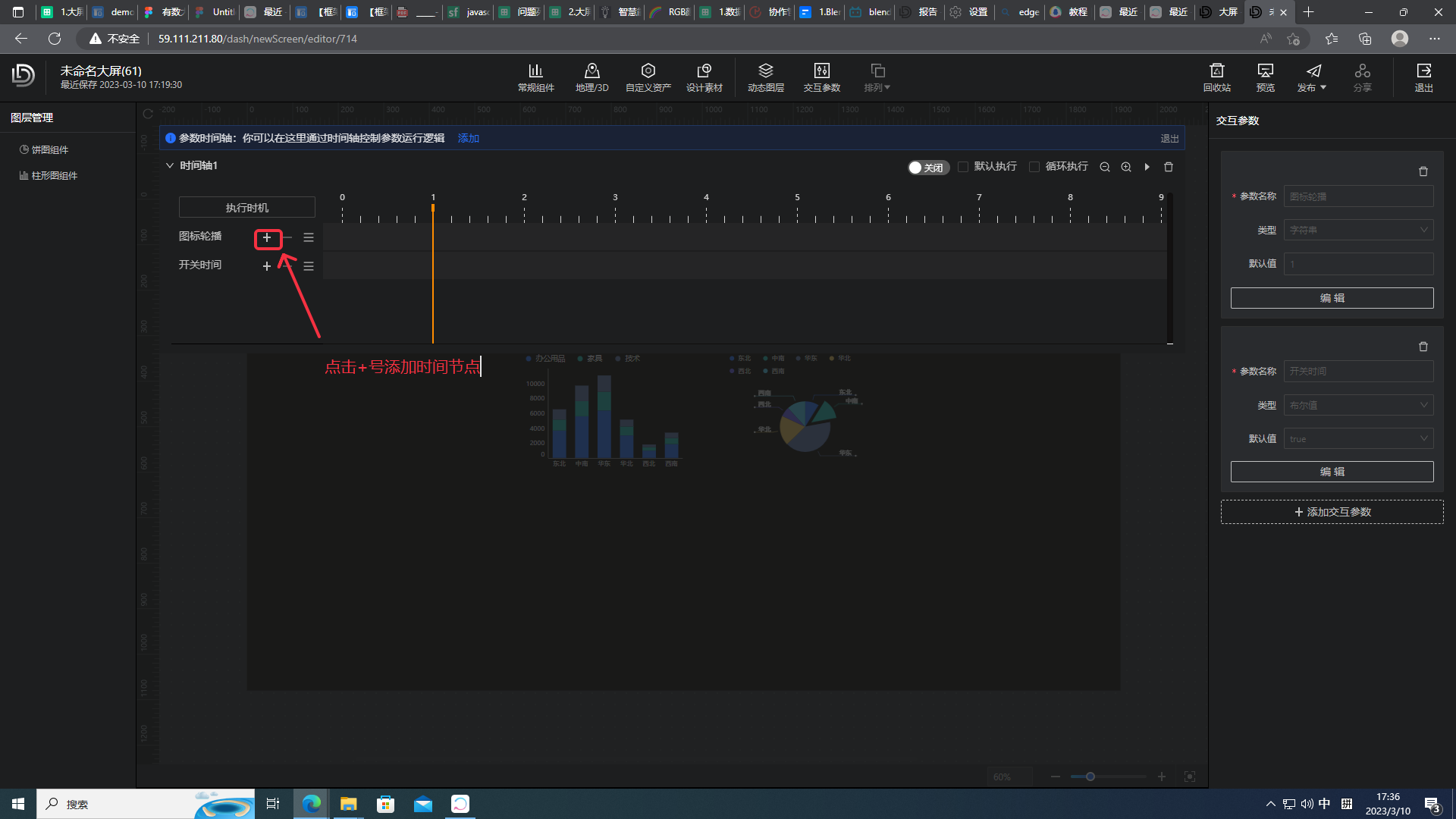
Task: Toggle the 关闭 timeline switch
Action: [928, 168]
